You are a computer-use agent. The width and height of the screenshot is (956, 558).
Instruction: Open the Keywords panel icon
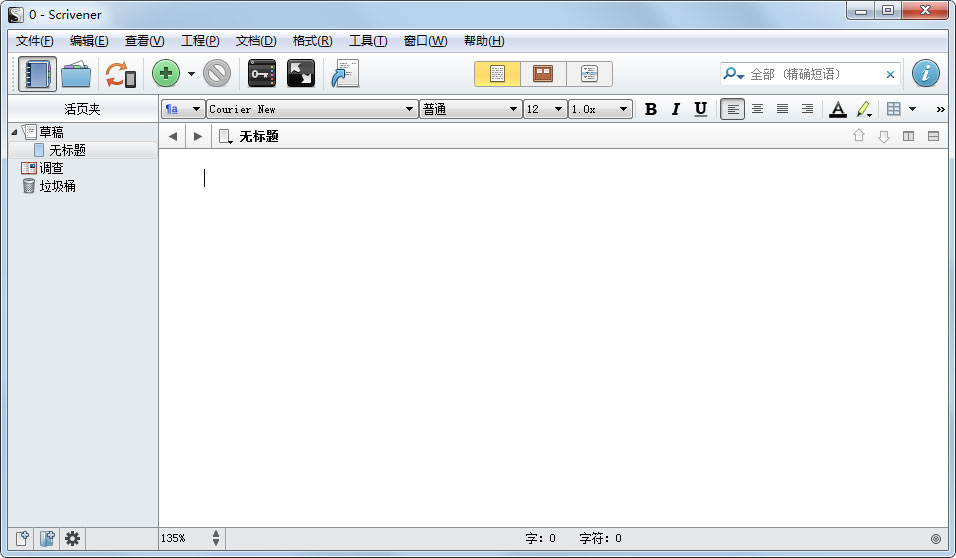262,74
